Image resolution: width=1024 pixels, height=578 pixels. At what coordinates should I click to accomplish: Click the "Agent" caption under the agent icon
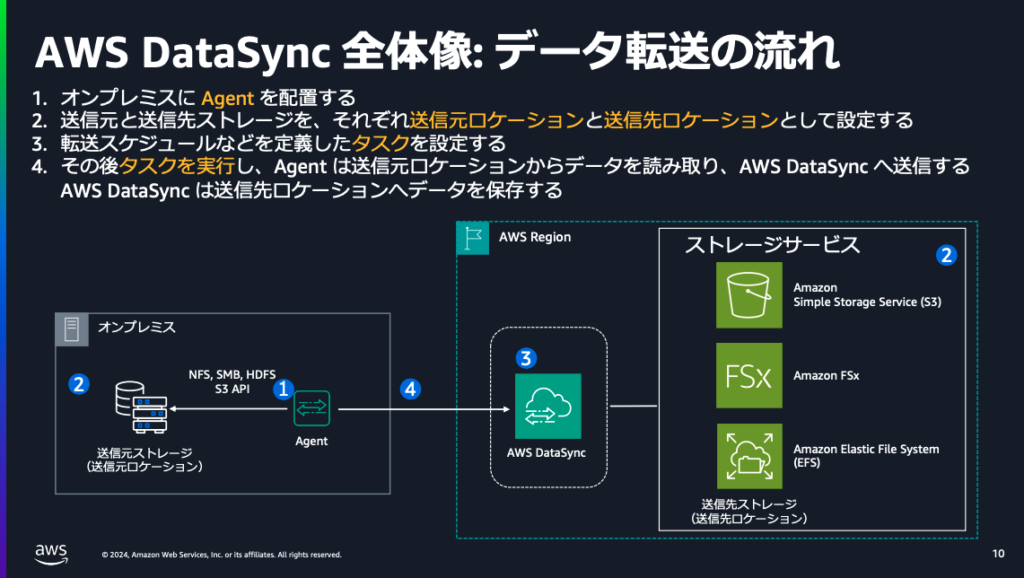(x=312, y=442)
